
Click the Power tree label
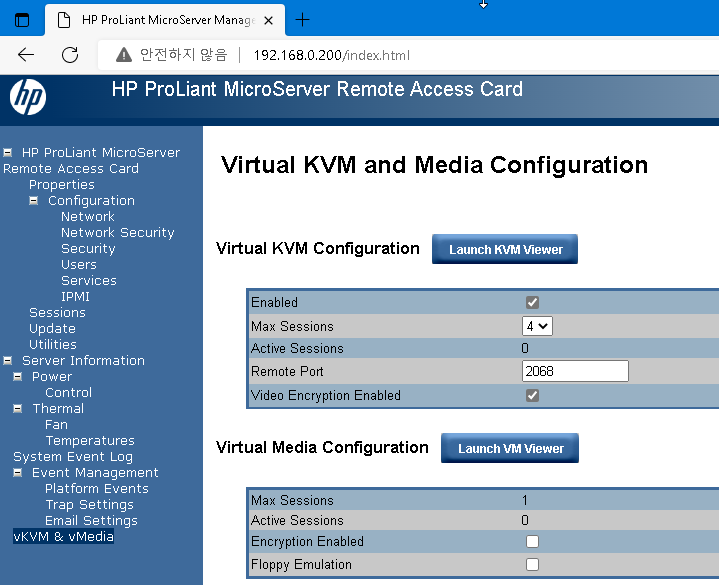click(x=52, y=376)
